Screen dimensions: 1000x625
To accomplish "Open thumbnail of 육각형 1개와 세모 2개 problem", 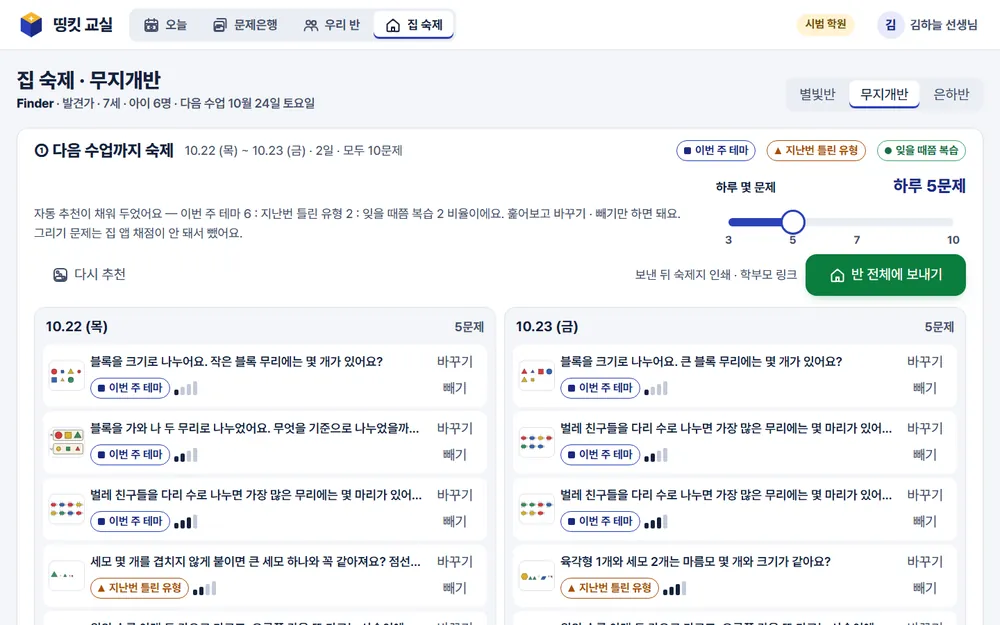I will coord(536,575).
